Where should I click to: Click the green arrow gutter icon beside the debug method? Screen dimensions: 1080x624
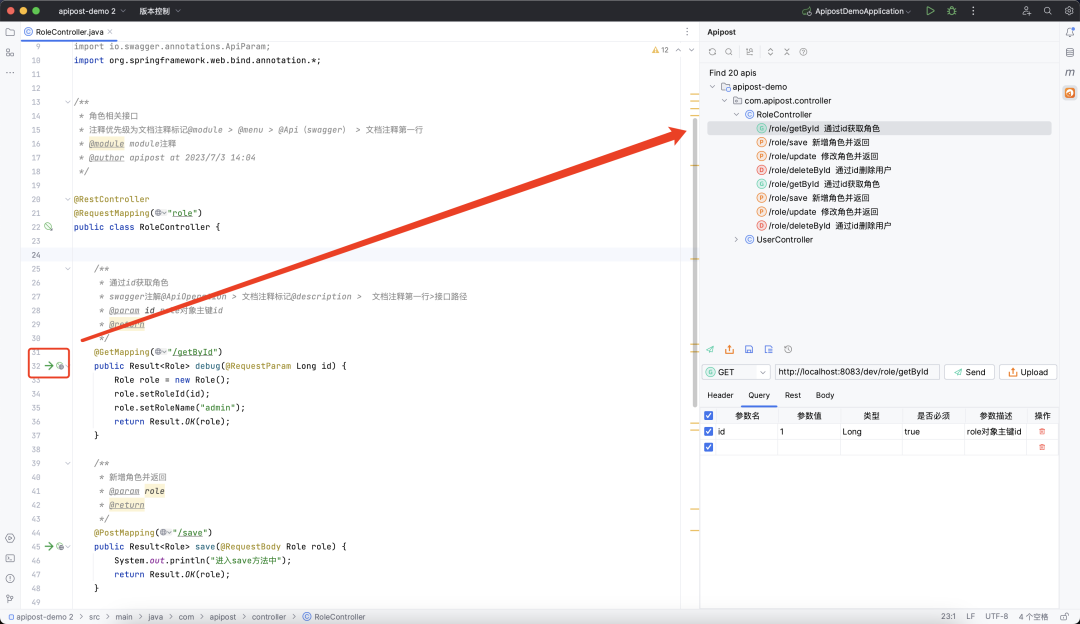(49, 366)
